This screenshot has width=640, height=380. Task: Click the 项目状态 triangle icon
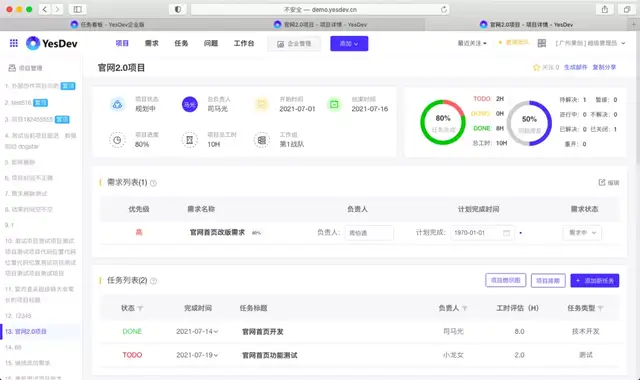[x=117, y=104]
